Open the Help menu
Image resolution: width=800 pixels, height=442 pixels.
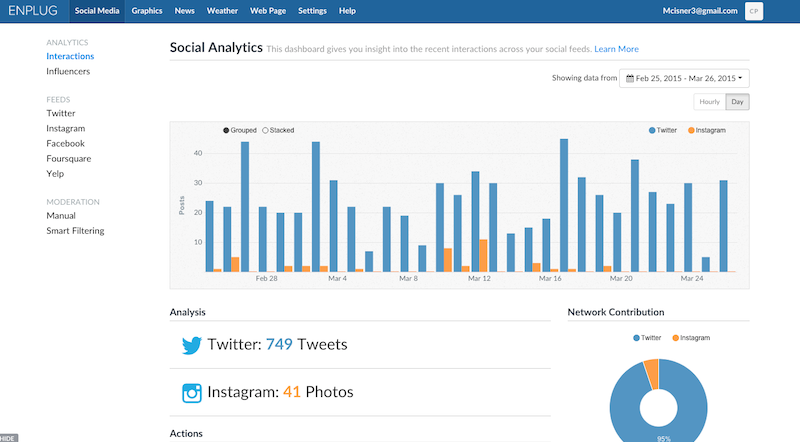point(347,11)
